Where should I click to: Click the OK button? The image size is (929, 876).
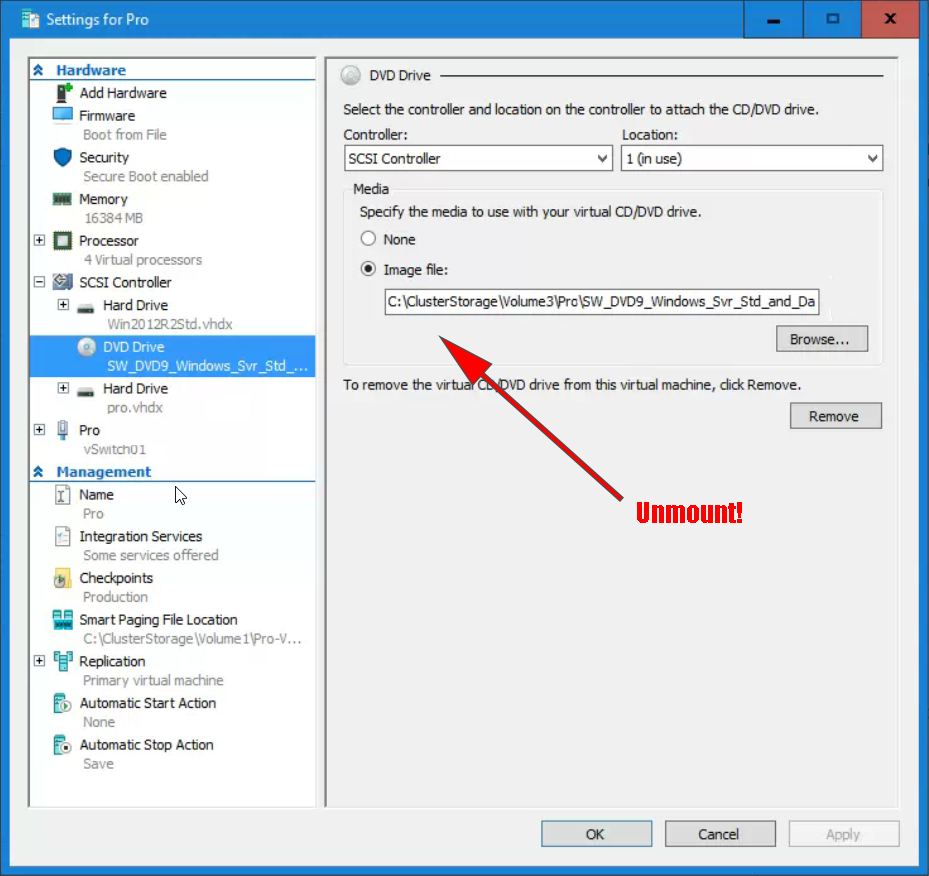point(596,834)
